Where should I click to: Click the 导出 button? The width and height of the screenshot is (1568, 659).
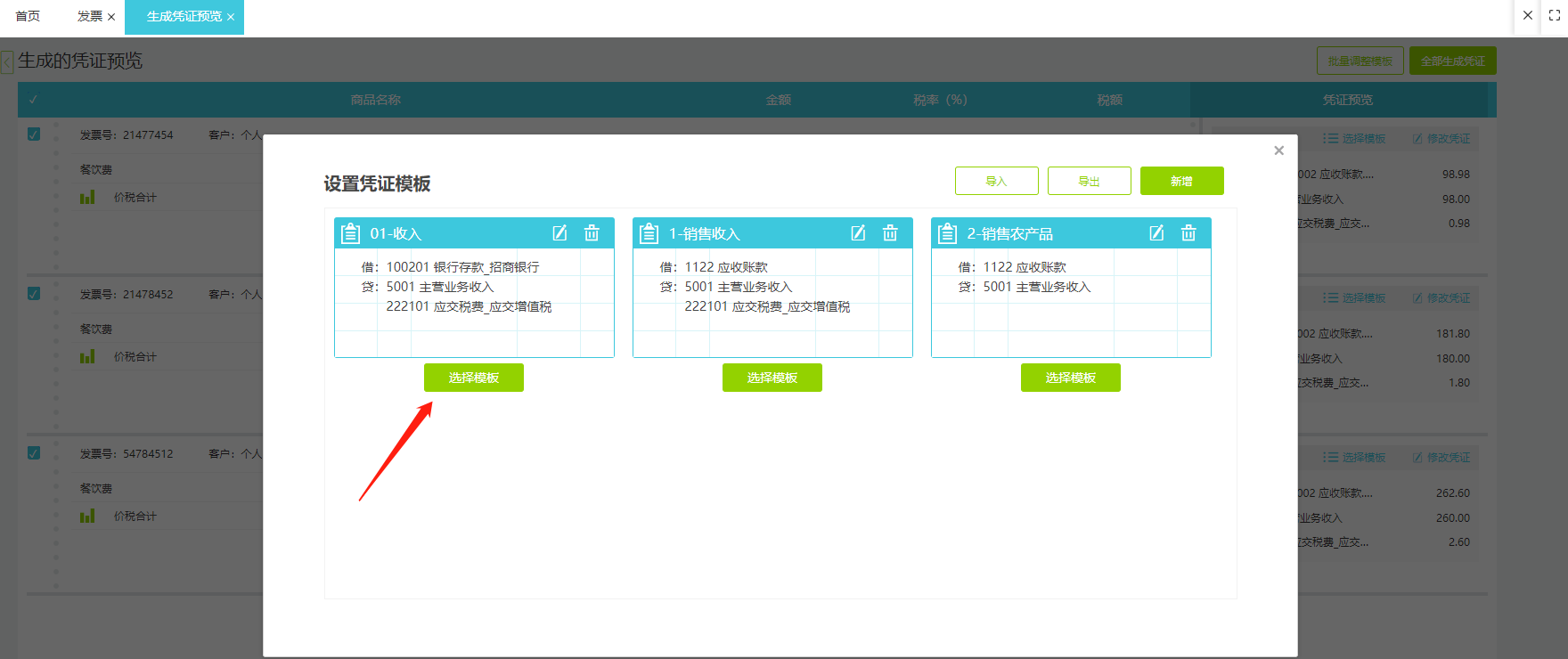click(x=1089, y=181)
